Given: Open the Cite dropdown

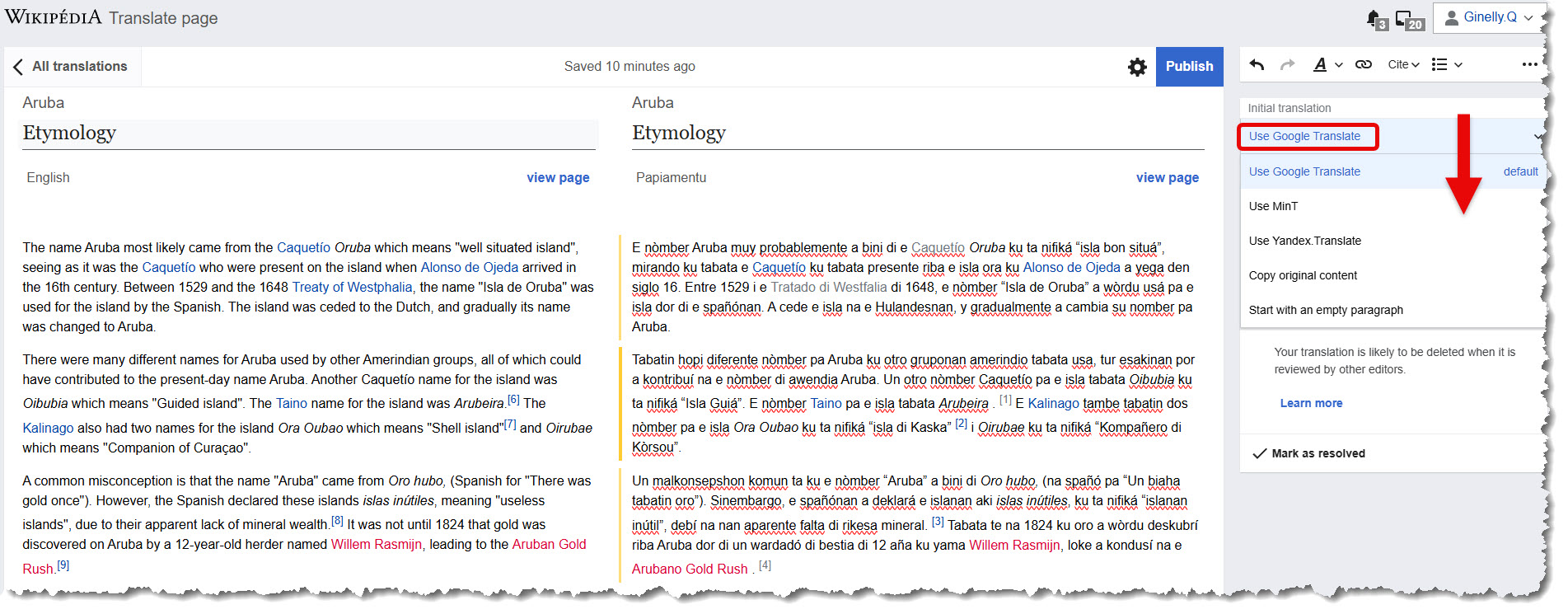Looking at the screenshot, I should 1403,64.
